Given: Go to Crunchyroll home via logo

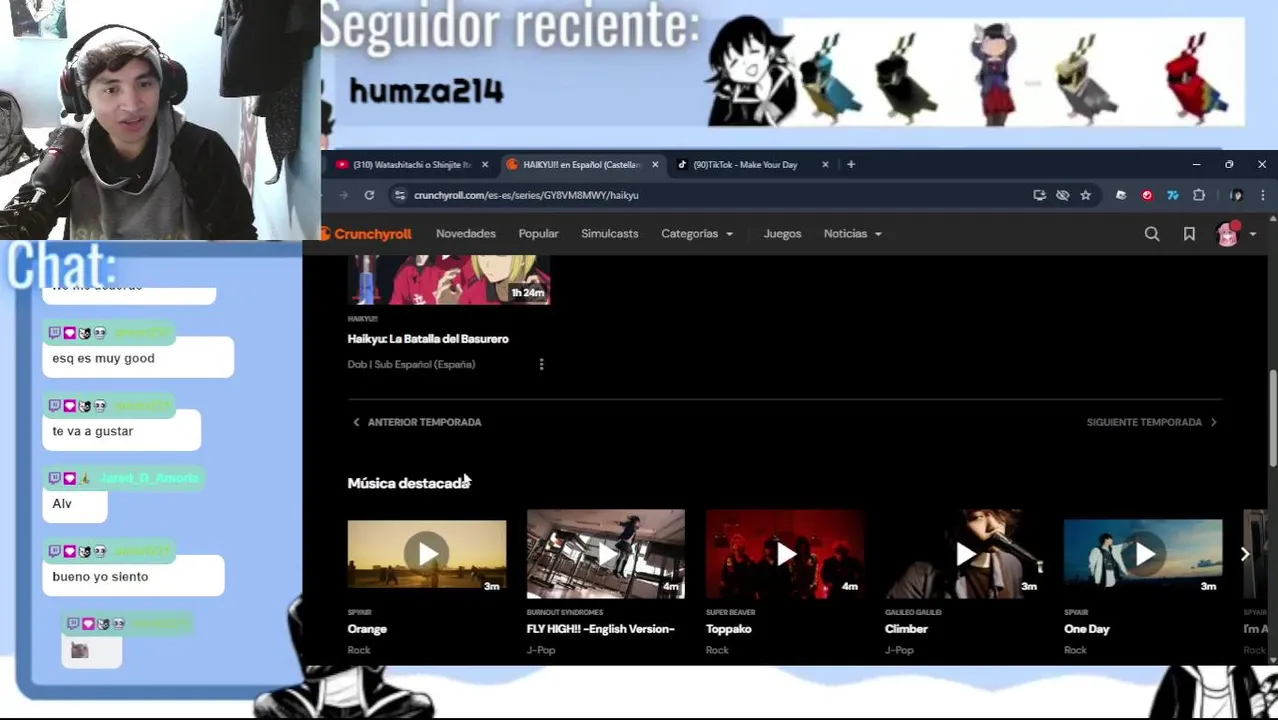Looking at the screenshot, I should coord(367,234).
